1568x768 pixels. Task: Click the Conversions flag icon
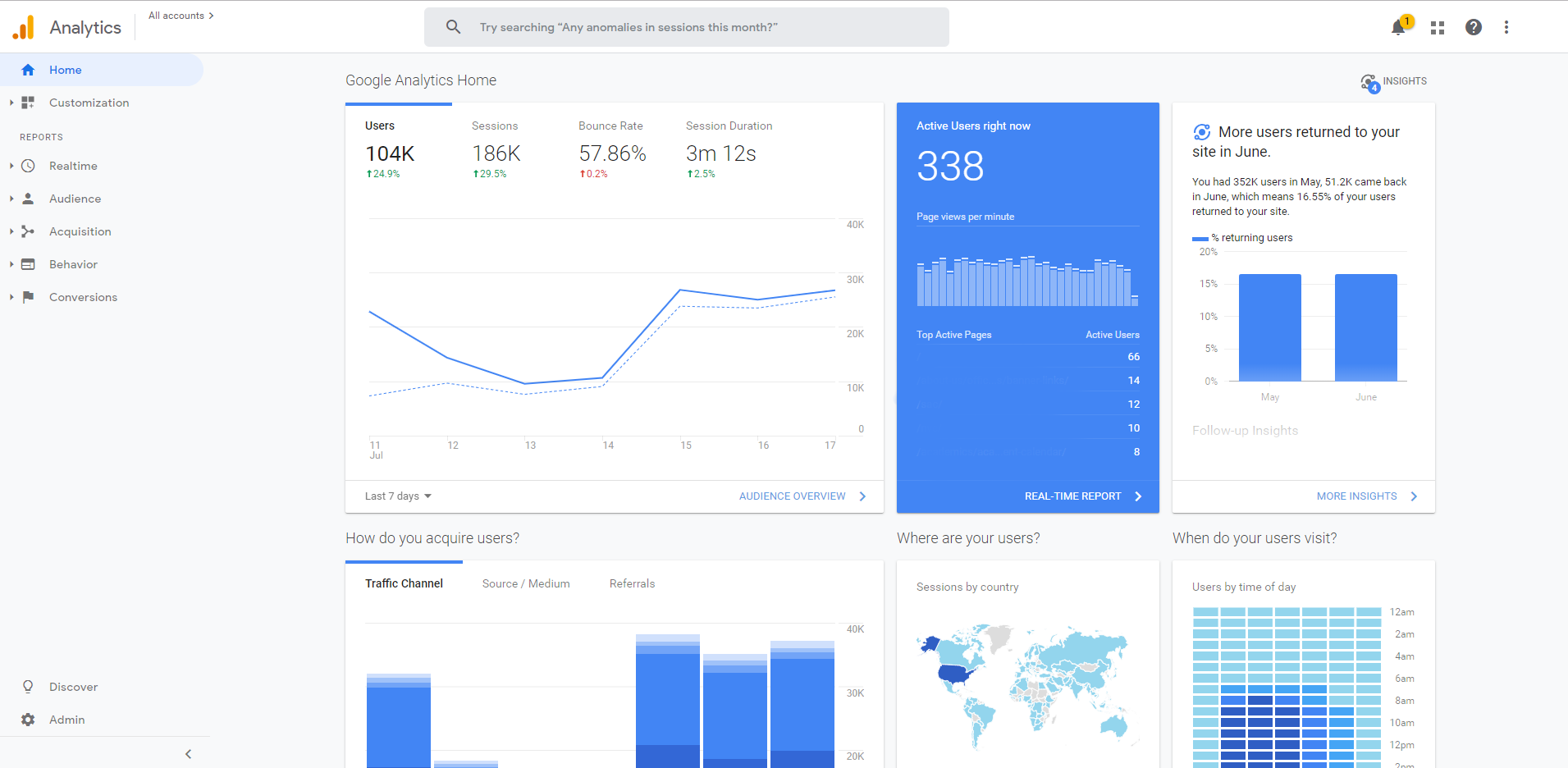pos(28,297)
